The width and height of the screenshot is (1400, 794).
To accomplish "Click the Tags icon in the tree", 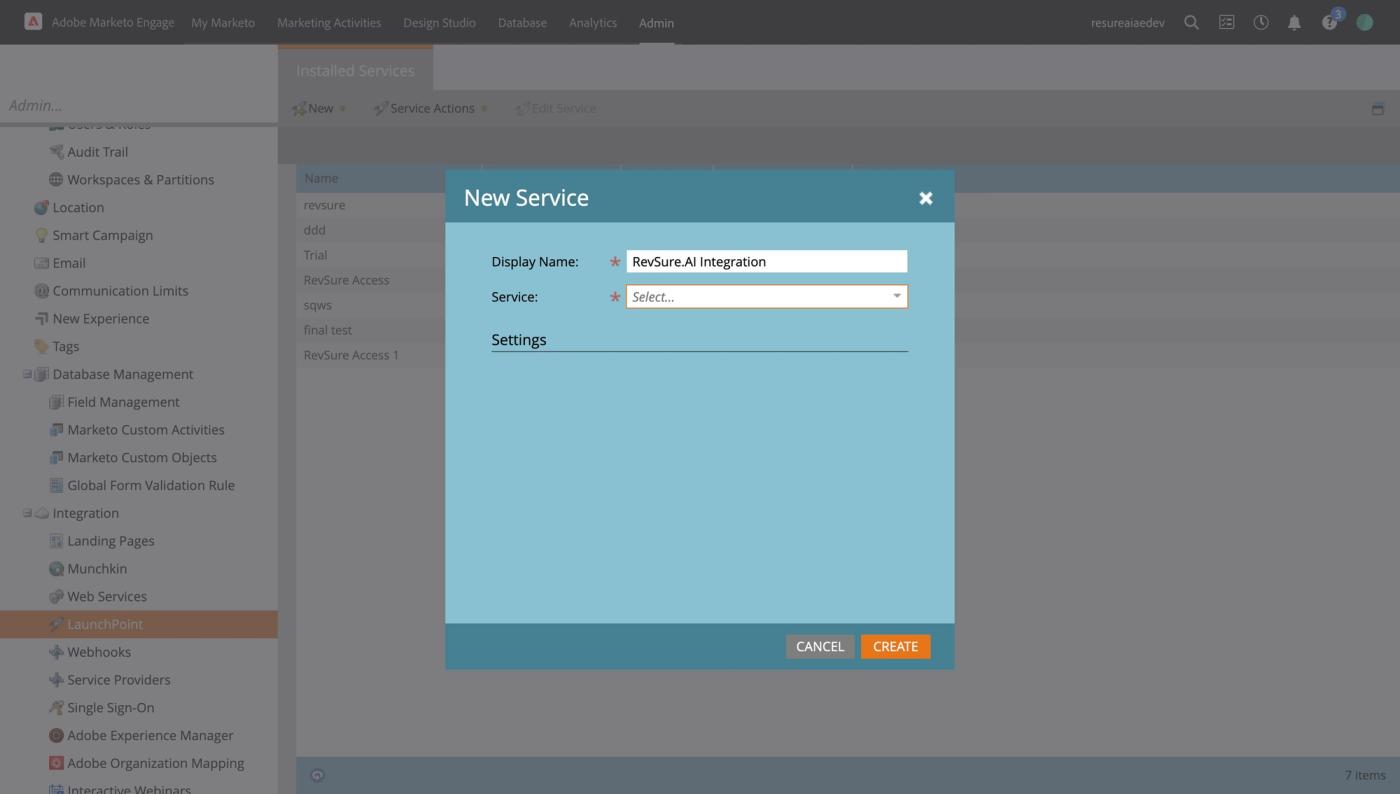I will click(x=41, y=346).
